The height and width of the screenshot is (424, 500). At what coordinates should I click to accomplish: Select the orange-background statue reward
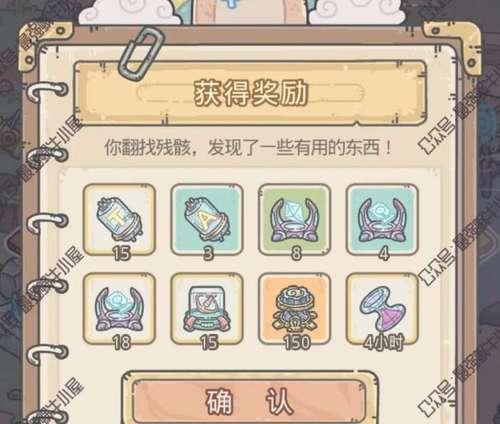[295, 308]
